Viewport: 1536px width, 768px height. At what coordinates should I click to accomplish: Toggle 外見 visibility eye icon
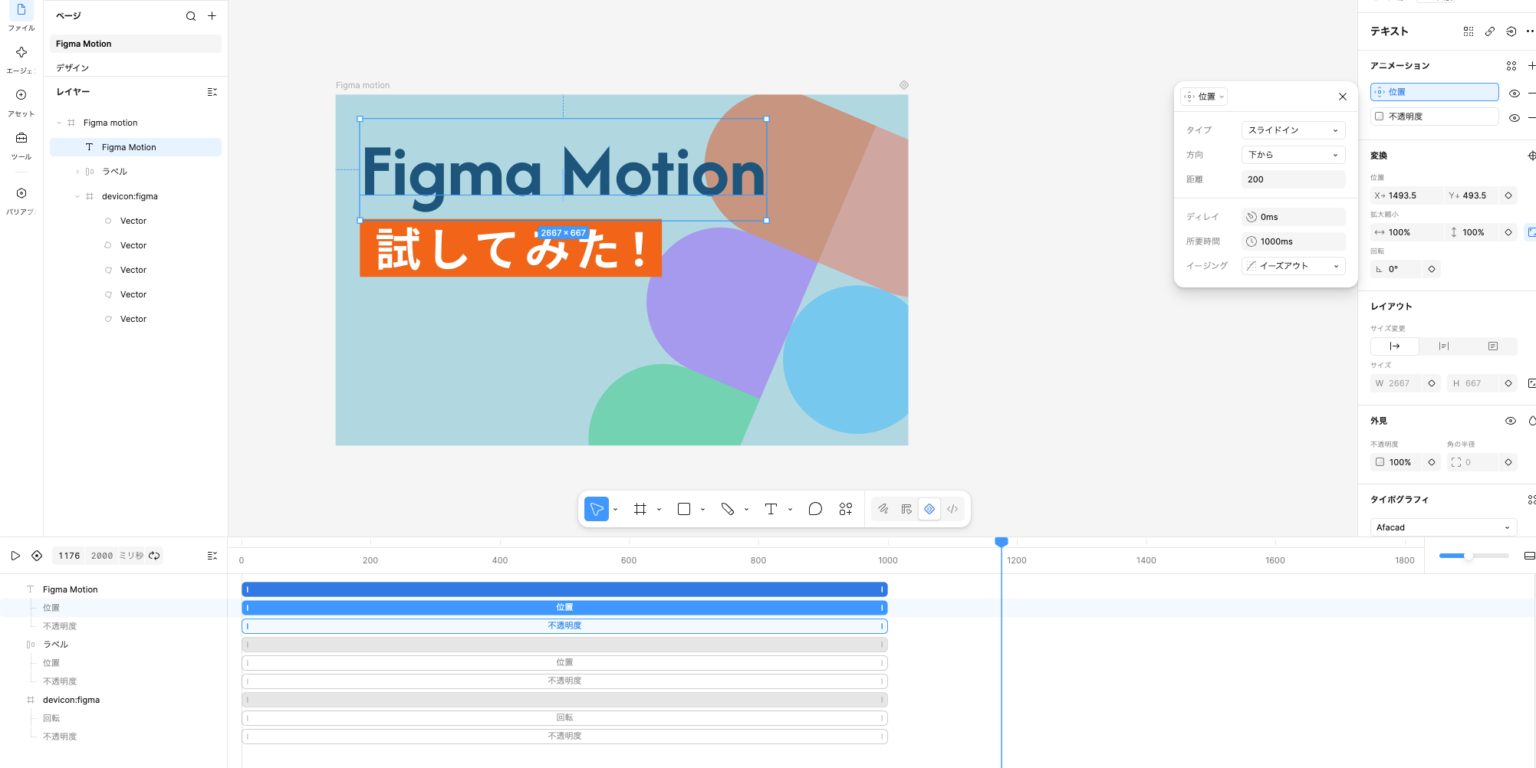(1511, 421)
